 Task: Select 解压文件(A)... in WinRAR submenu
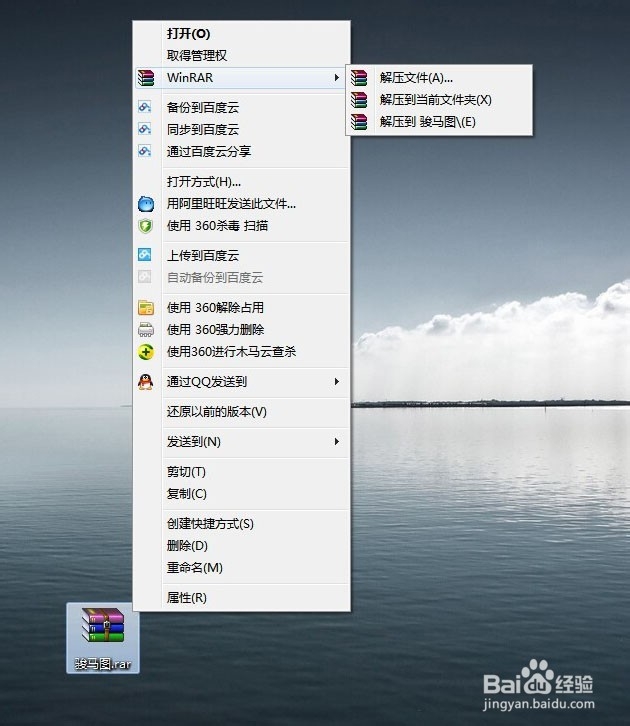coord(439,78)
